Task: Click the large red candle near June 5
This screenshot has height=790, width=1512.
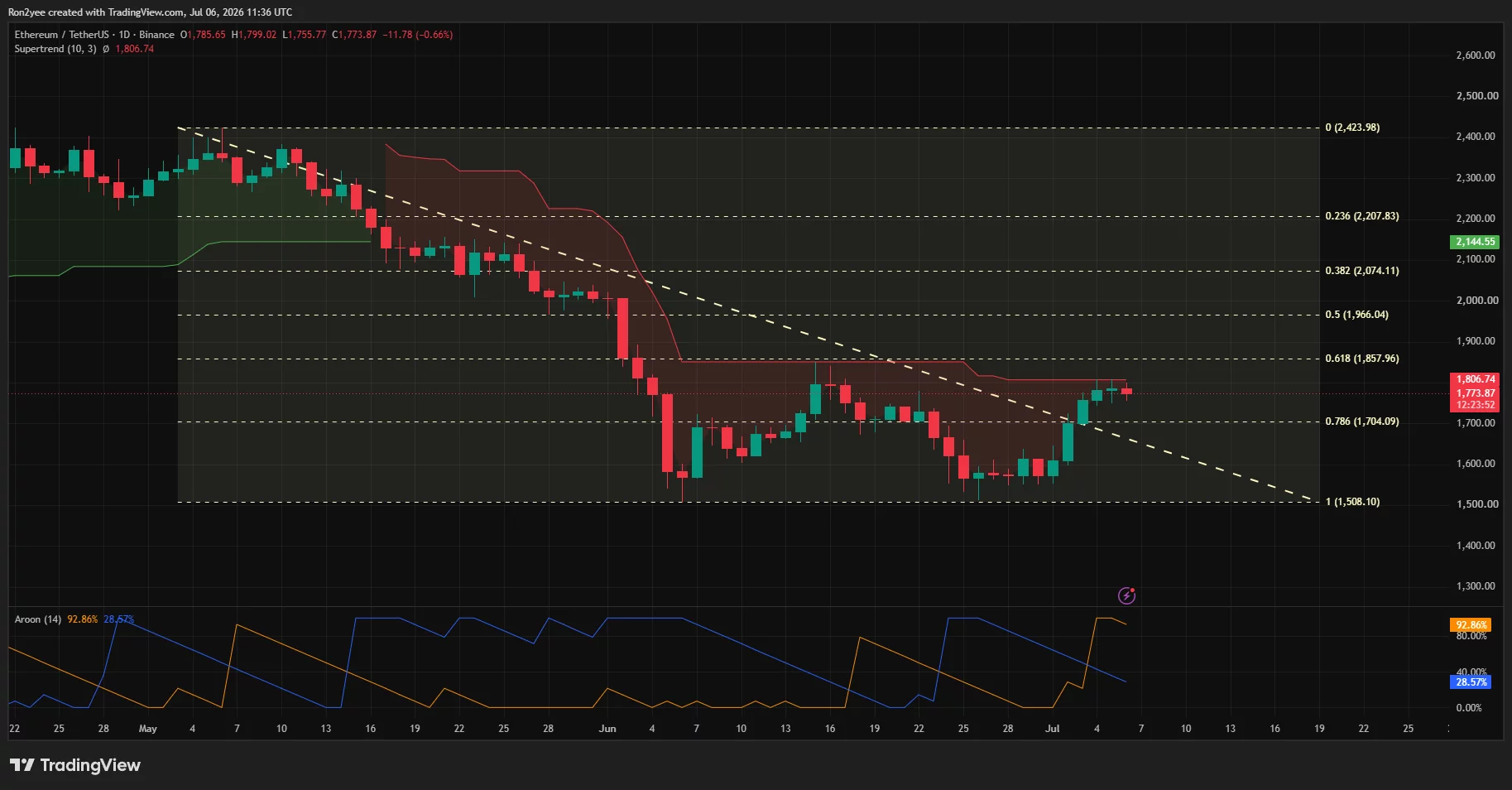Action: [x=667, y=433]
